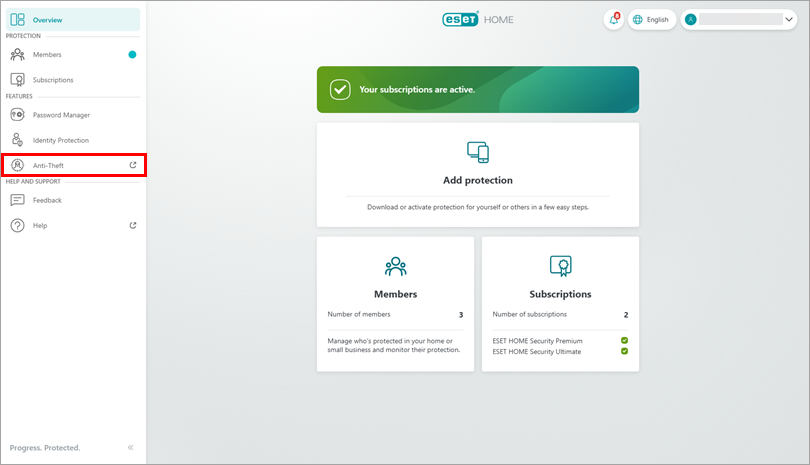Click green status check for Security Ultimate
The height and width of the screenshot is (465, 810).
(625, 351)
